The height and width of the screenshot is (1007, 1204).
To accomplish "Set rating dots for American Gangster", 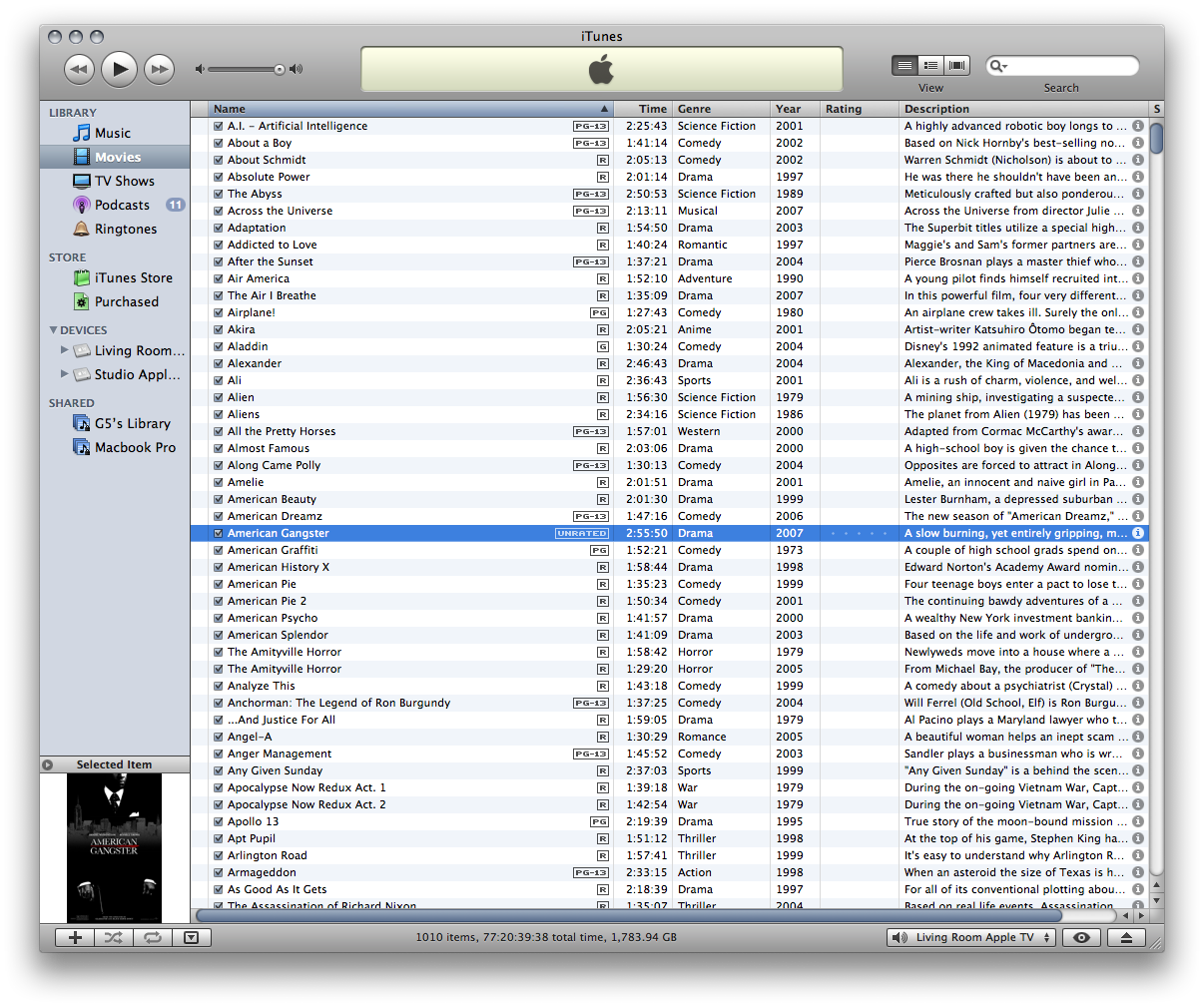I will pyautogui.click(x=859, y=533).
